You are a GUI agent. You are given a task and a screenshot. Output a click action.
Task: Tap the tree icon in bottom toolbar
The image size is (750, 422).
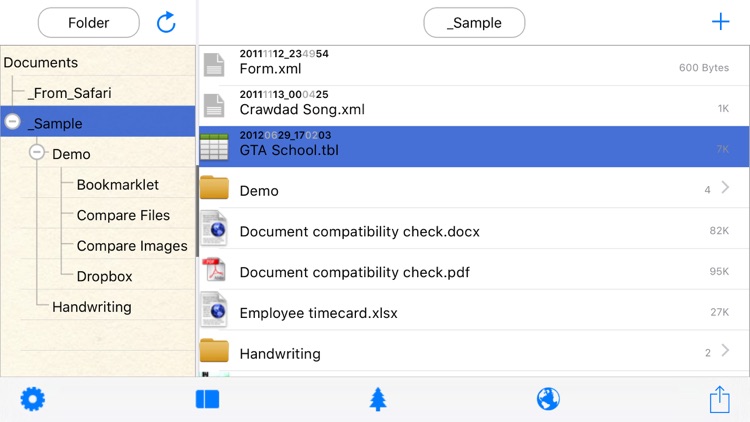[377, 399]
